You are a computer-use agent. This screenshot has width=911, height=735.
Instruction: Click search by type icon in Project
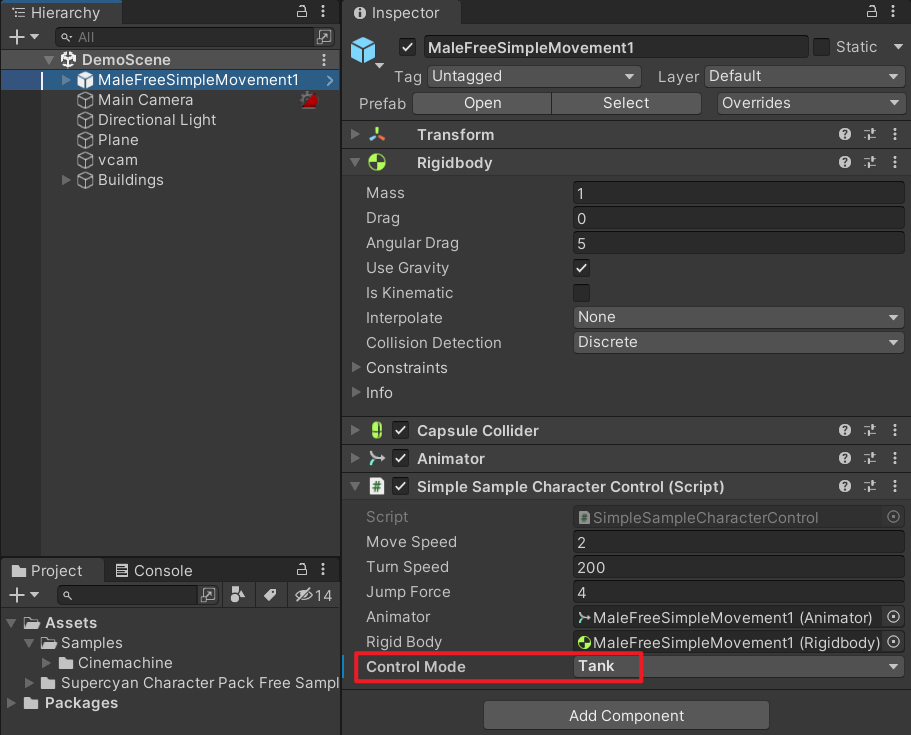tap(238, 594)
